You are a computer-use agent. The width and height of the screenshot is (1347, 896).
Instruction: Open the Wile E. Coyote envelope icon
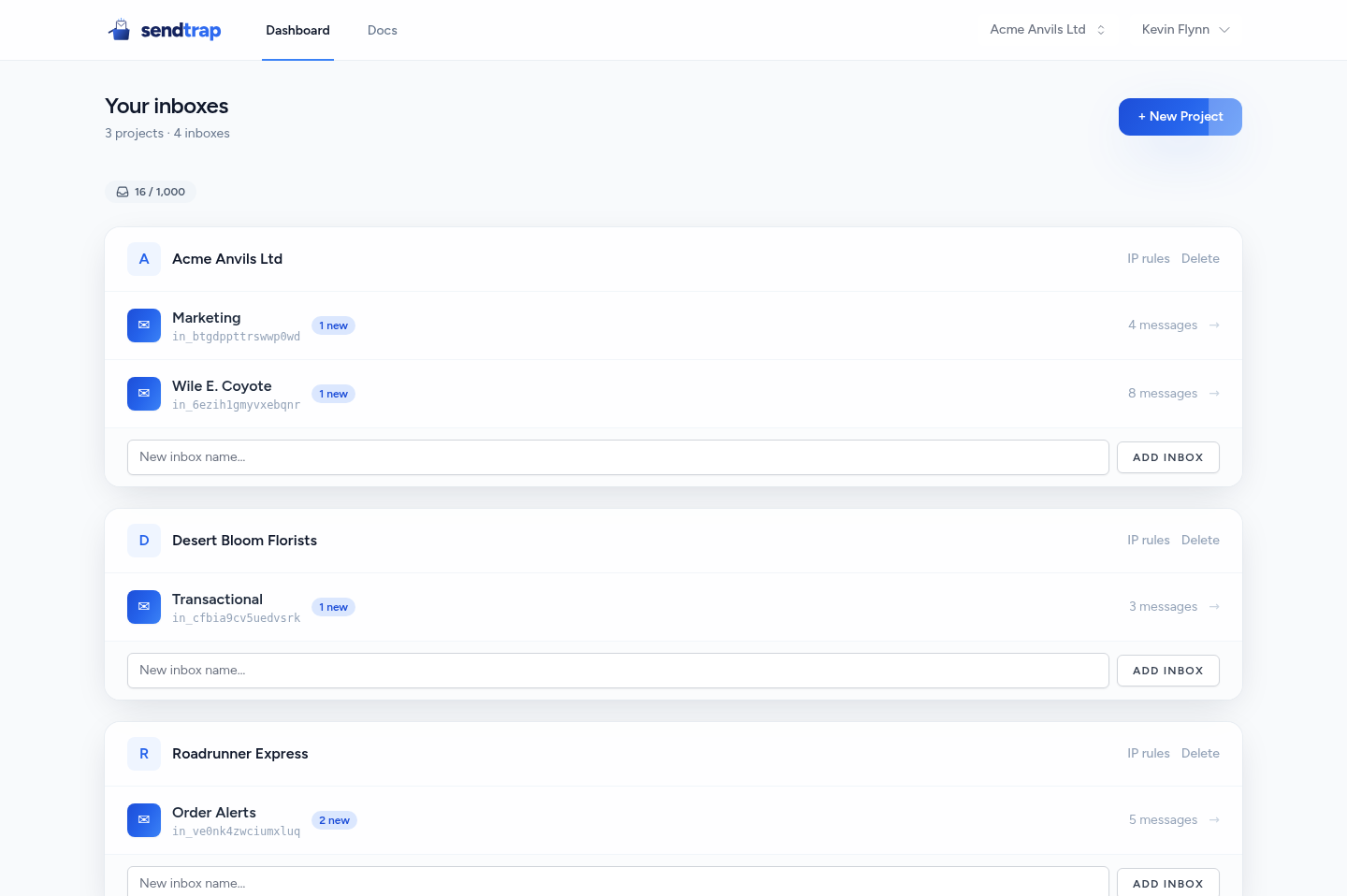tap(144, 394)
